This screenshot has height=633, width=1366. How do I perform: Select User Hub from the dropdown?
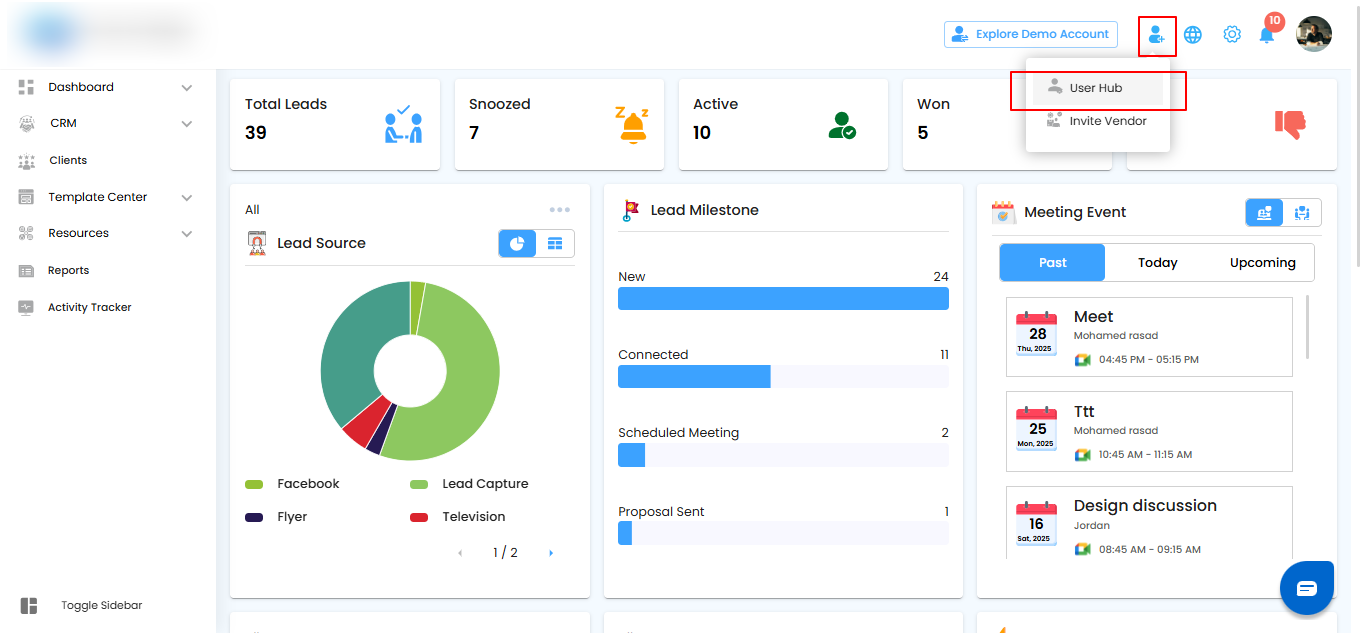pyautogui.click(x=1096, y=88)
